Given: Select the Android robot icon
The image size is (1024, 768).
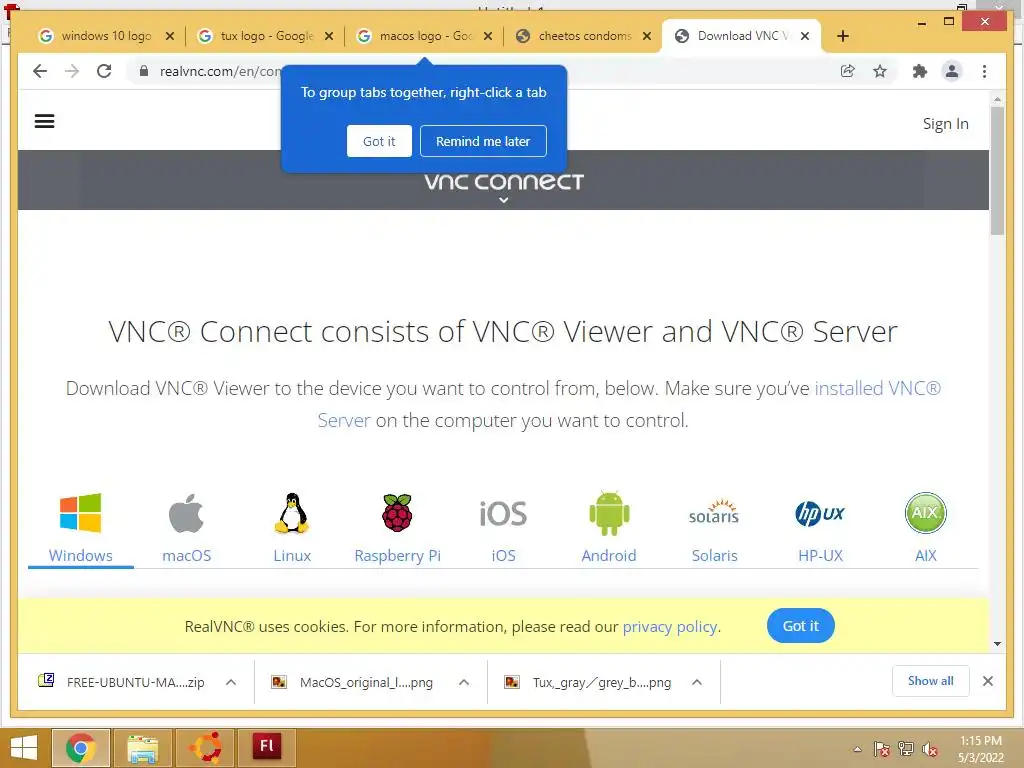Looking at the screenshot, I should [609, 513].
